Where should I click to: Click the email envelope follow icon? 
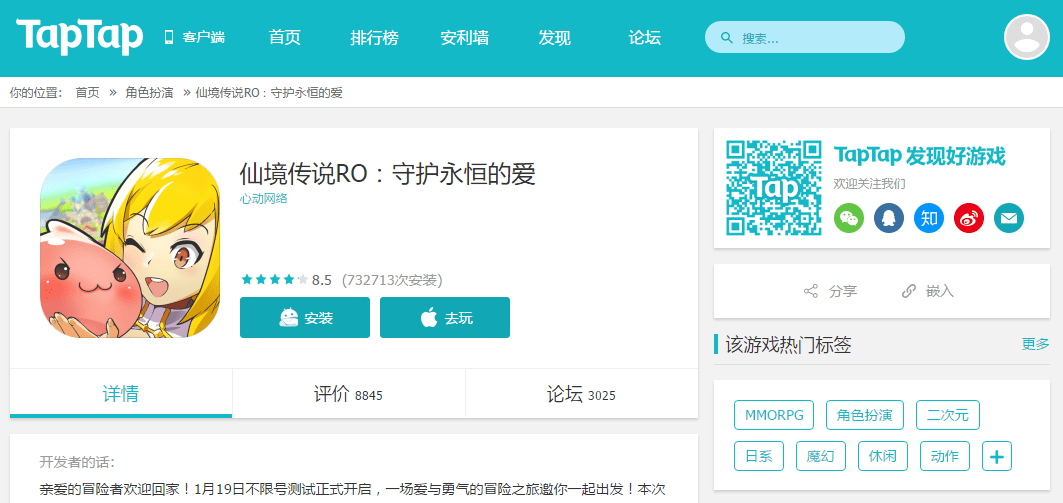point(1009,218)
